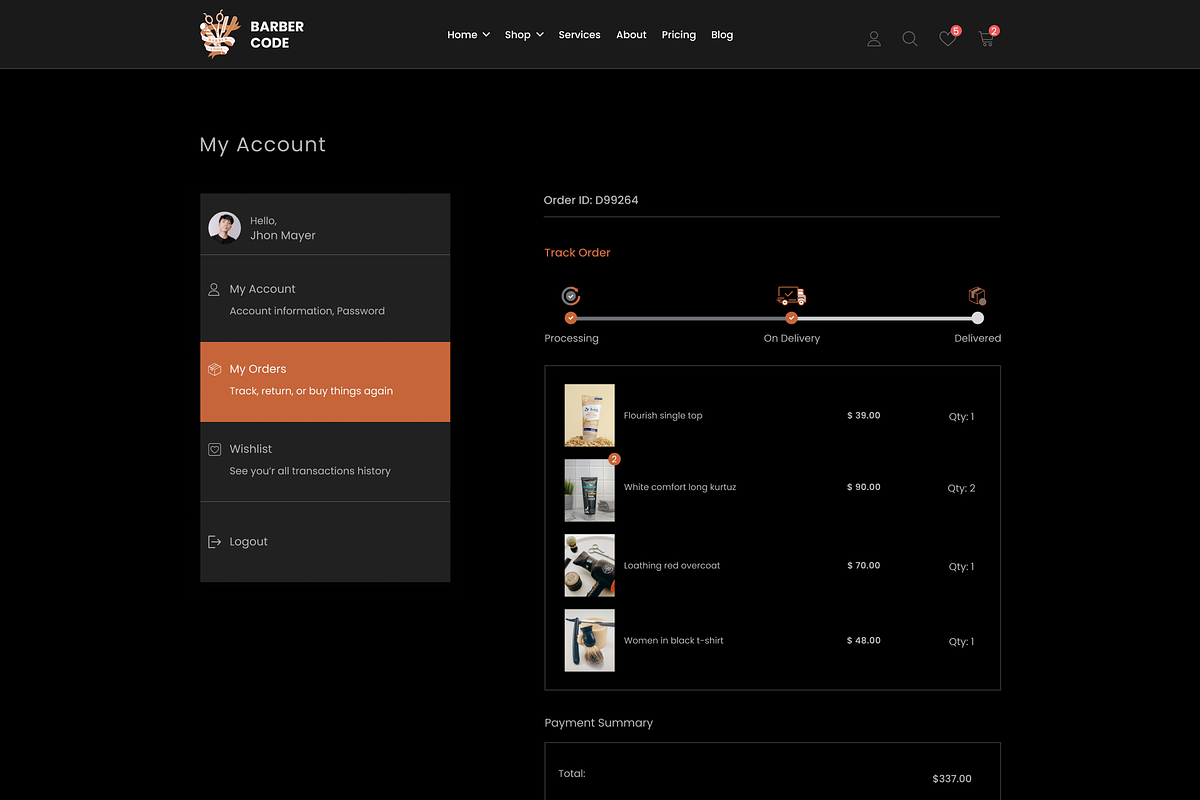This screenshot has width=1200, height=800.
Task: Open Women in black t-shirt product
Action: (x=674, y=641)
